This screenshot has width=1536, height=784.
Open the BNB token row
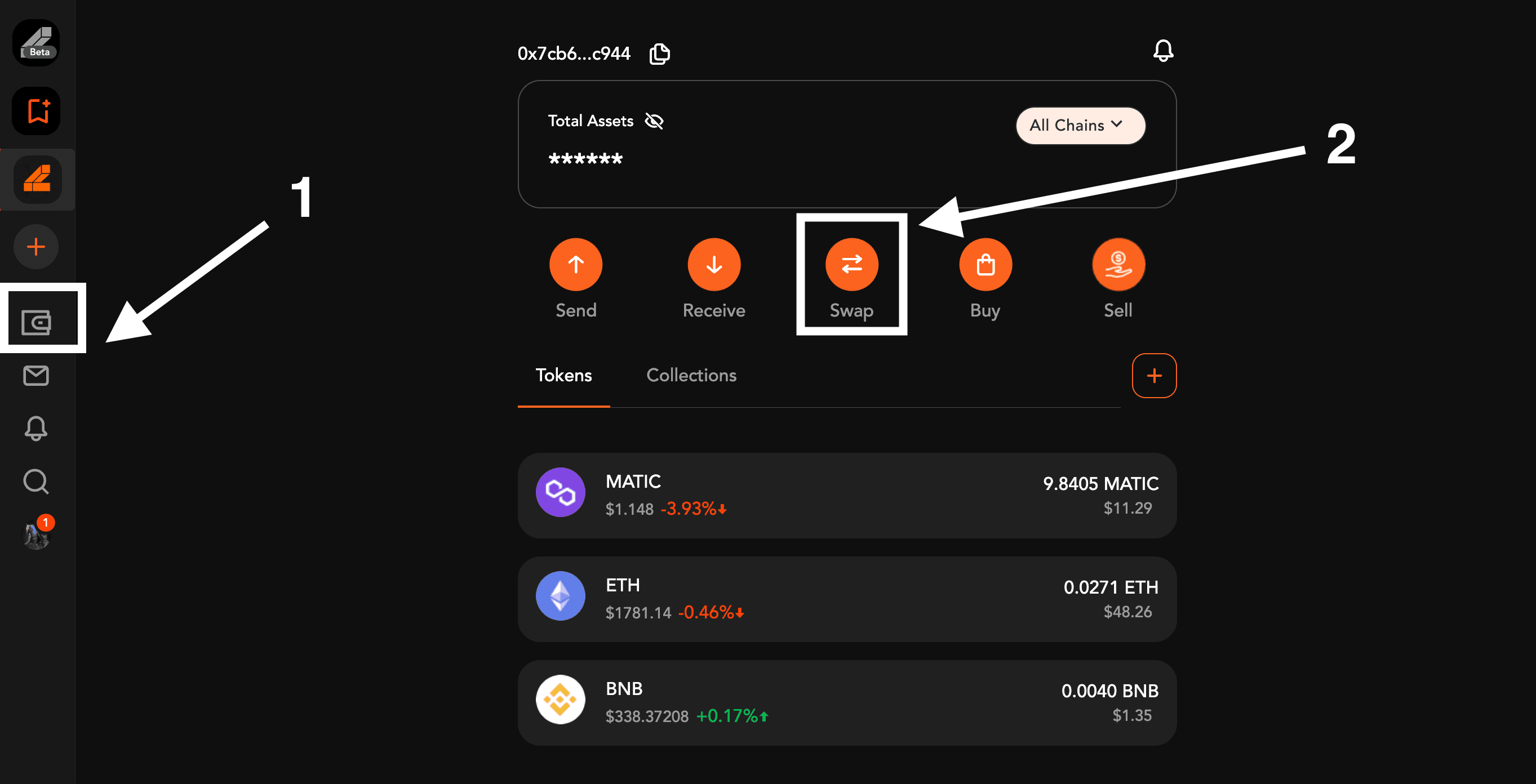tap(847, 703)
